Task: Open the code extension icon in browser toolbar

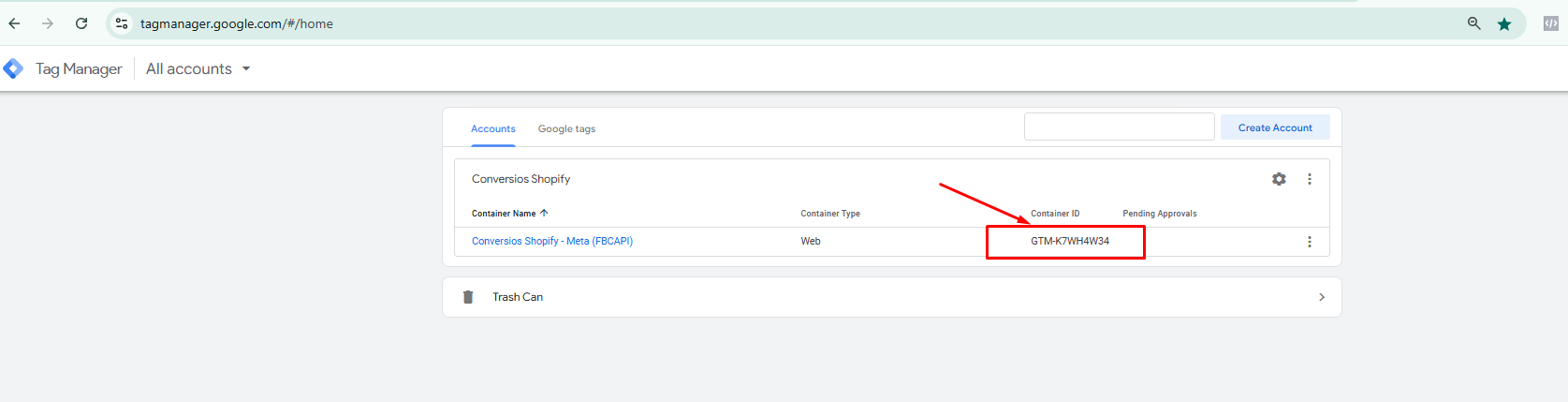Action: (1551, 23)
